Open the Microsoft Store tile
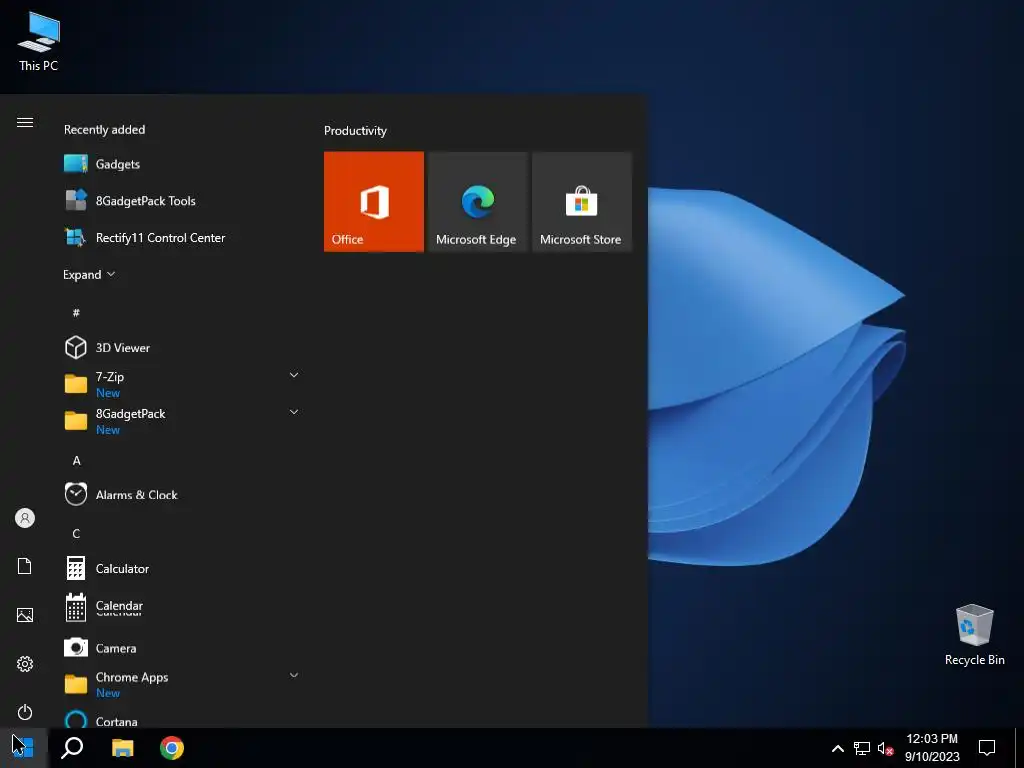The height and width of the screenshot is (768, 1024). coord(582,201)
